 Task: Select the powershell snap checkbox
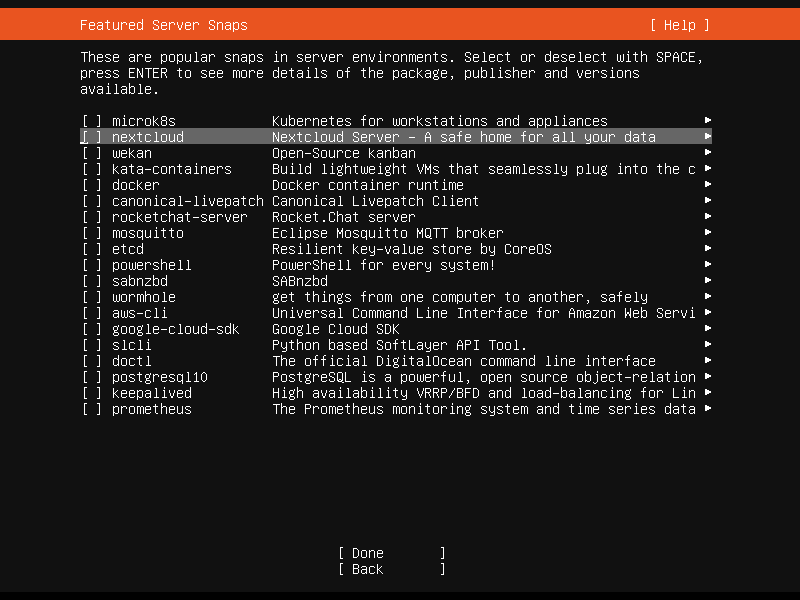[92, 265]
